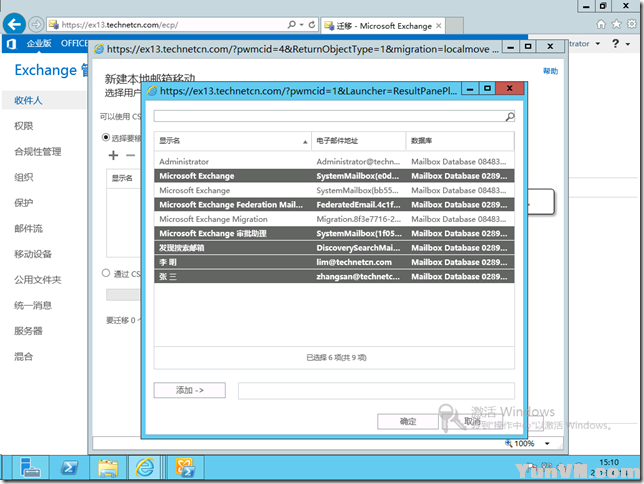
Task: Click the search box in picker dialog
Action: pyautogui.click(x=329, y=116)
